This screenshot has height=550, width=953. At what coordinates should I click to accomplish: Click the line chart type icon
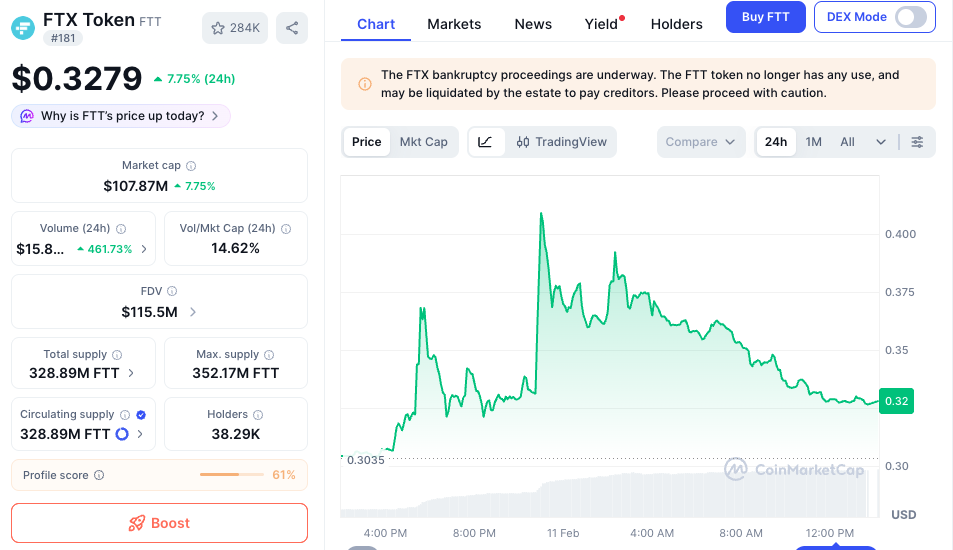(x=485, y=142)
